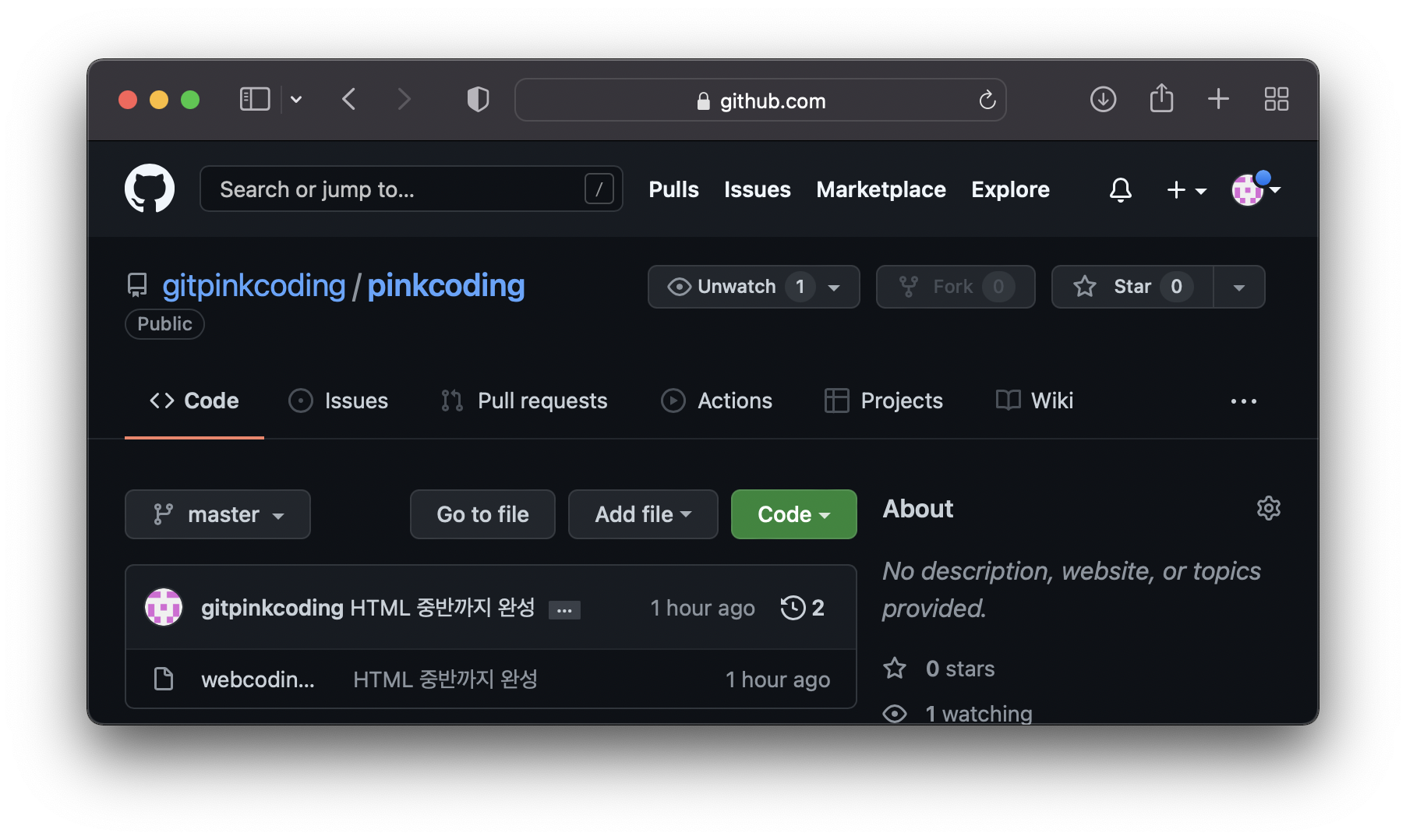Star this repository
The image size is (1406, 840).
point(1132,287)
